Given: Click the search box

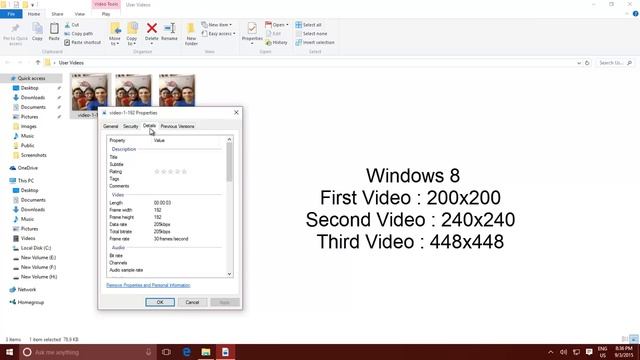Looking at the screenshot, I should (x=615, y=63).
